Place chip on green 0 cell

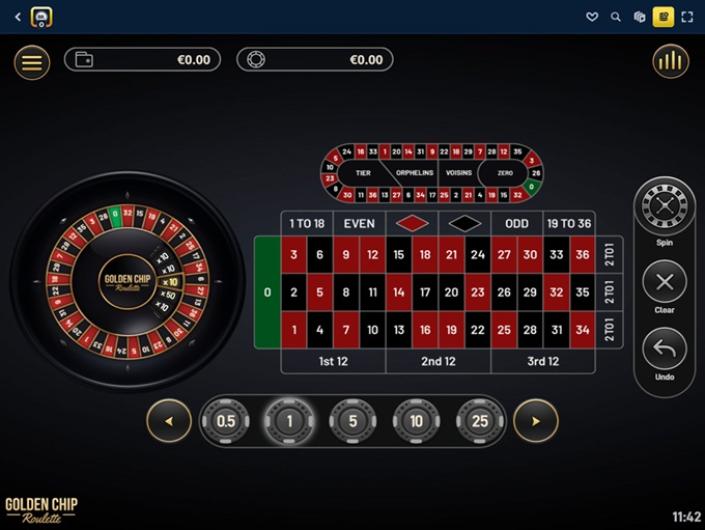[268, 292]
